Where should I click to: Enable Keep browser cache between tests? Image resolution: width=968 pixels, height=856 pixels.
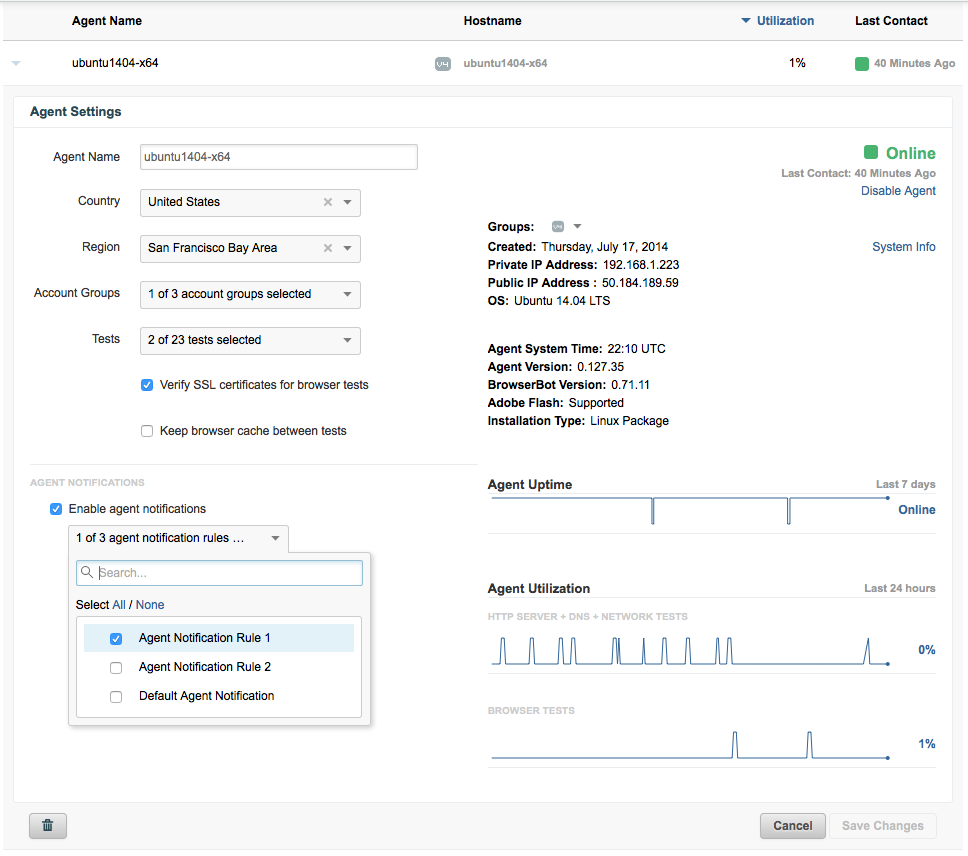[147, 431]
